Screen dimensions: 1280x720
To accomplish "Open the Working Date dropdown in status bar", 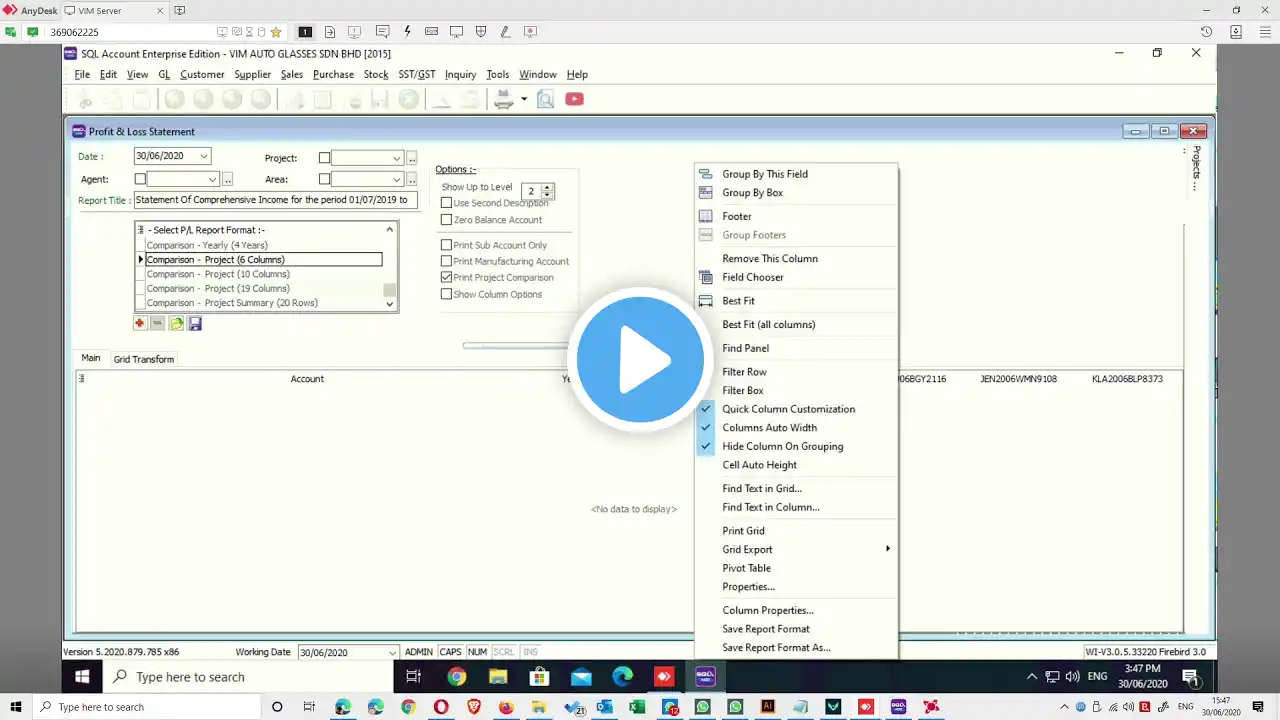I will (392, 652).
